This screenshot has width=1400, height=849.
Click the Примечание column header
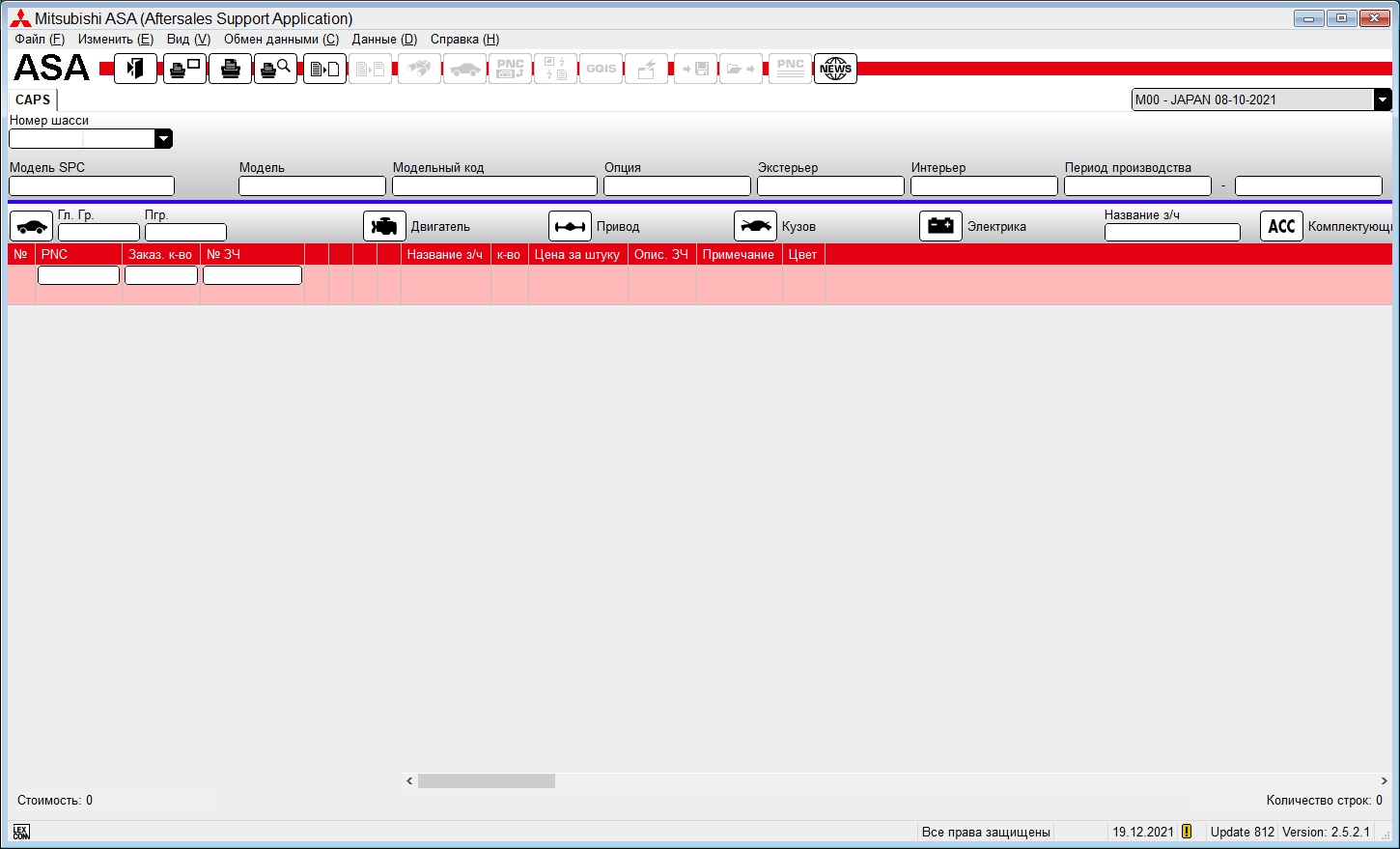tap(739, 255)
